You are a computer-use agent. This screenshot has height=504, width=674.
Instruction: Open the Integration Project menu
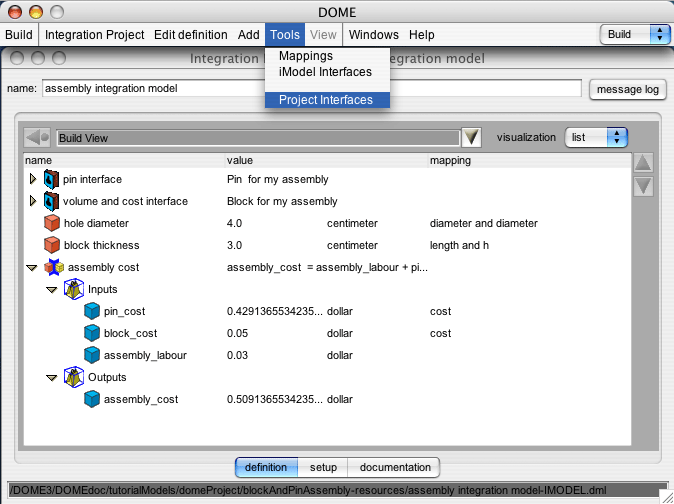(95, 35)
